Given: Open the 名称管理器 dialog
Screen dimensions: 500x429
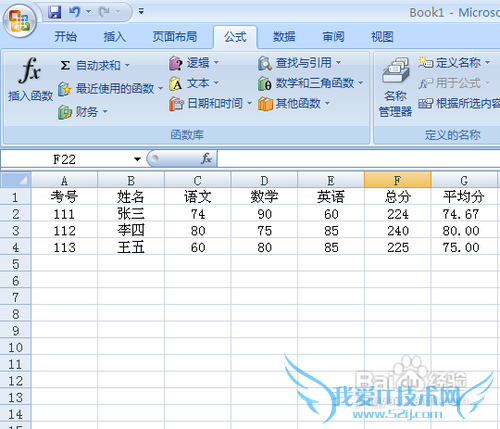Looking at the screenshot, I should [x=395, y=87].
